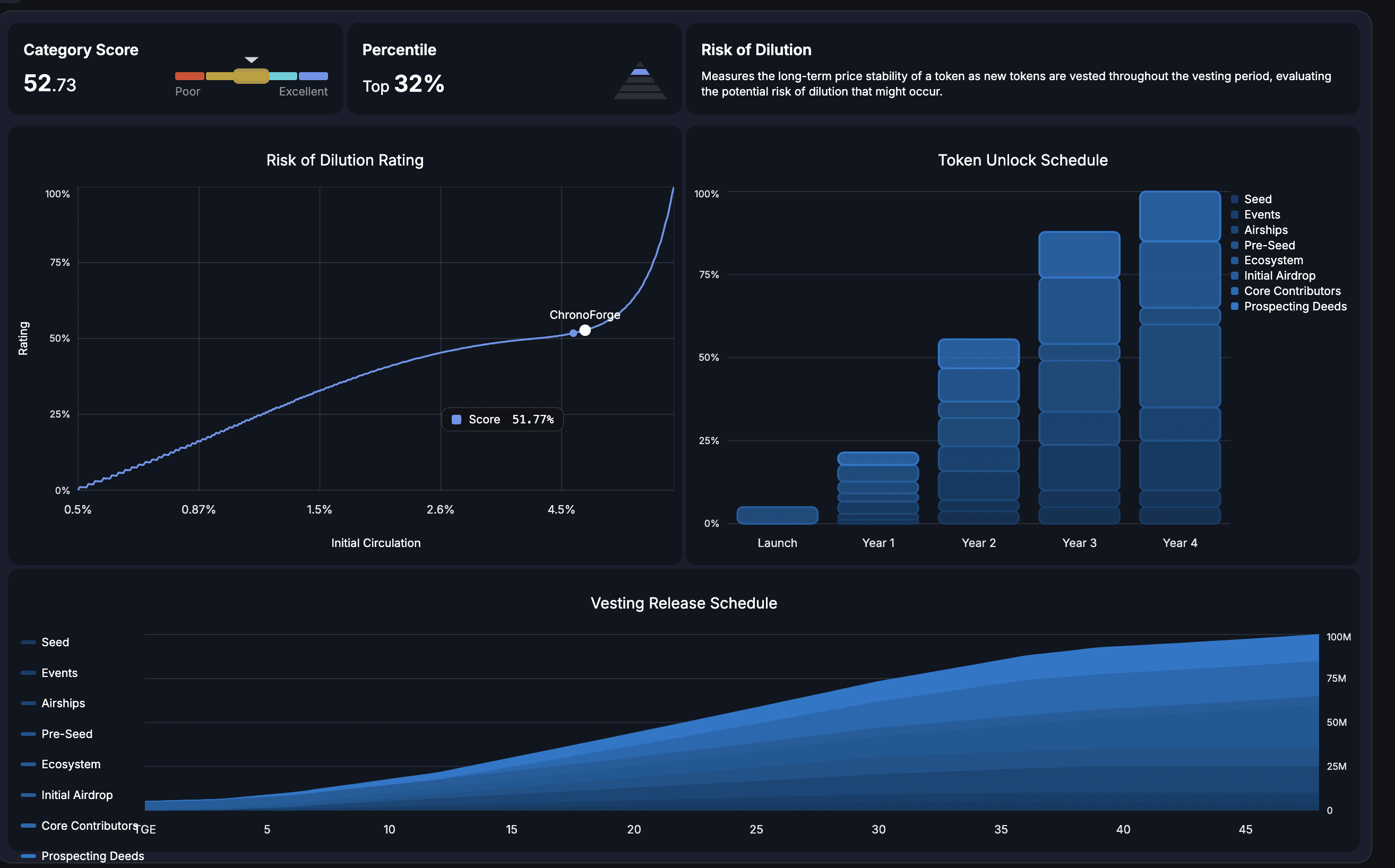Click the Excellent scale label
1395x868 pixels.
coord(303,92)
